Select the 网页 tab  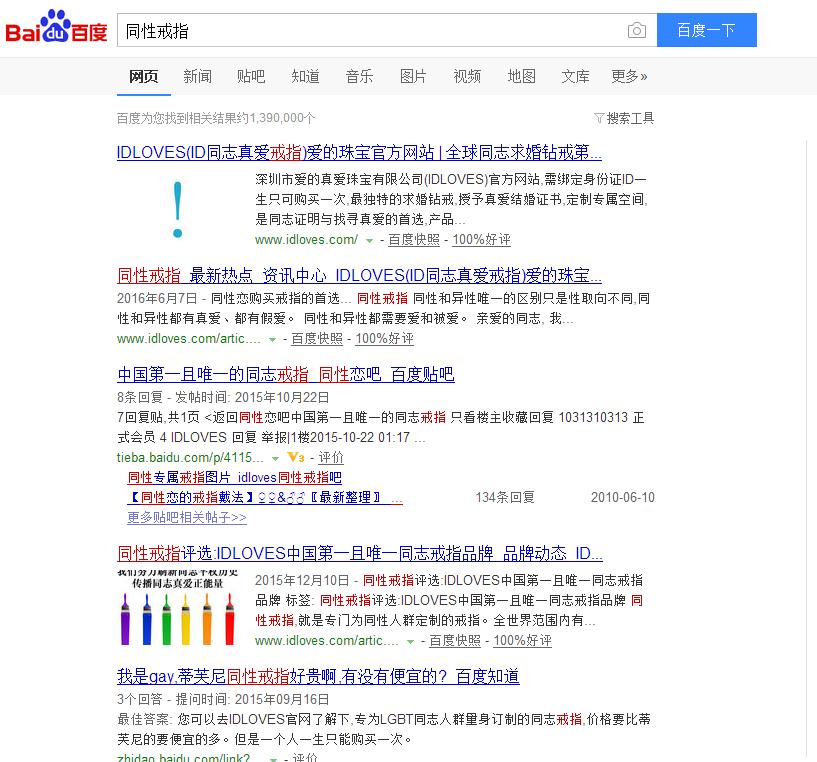point(144,77)
